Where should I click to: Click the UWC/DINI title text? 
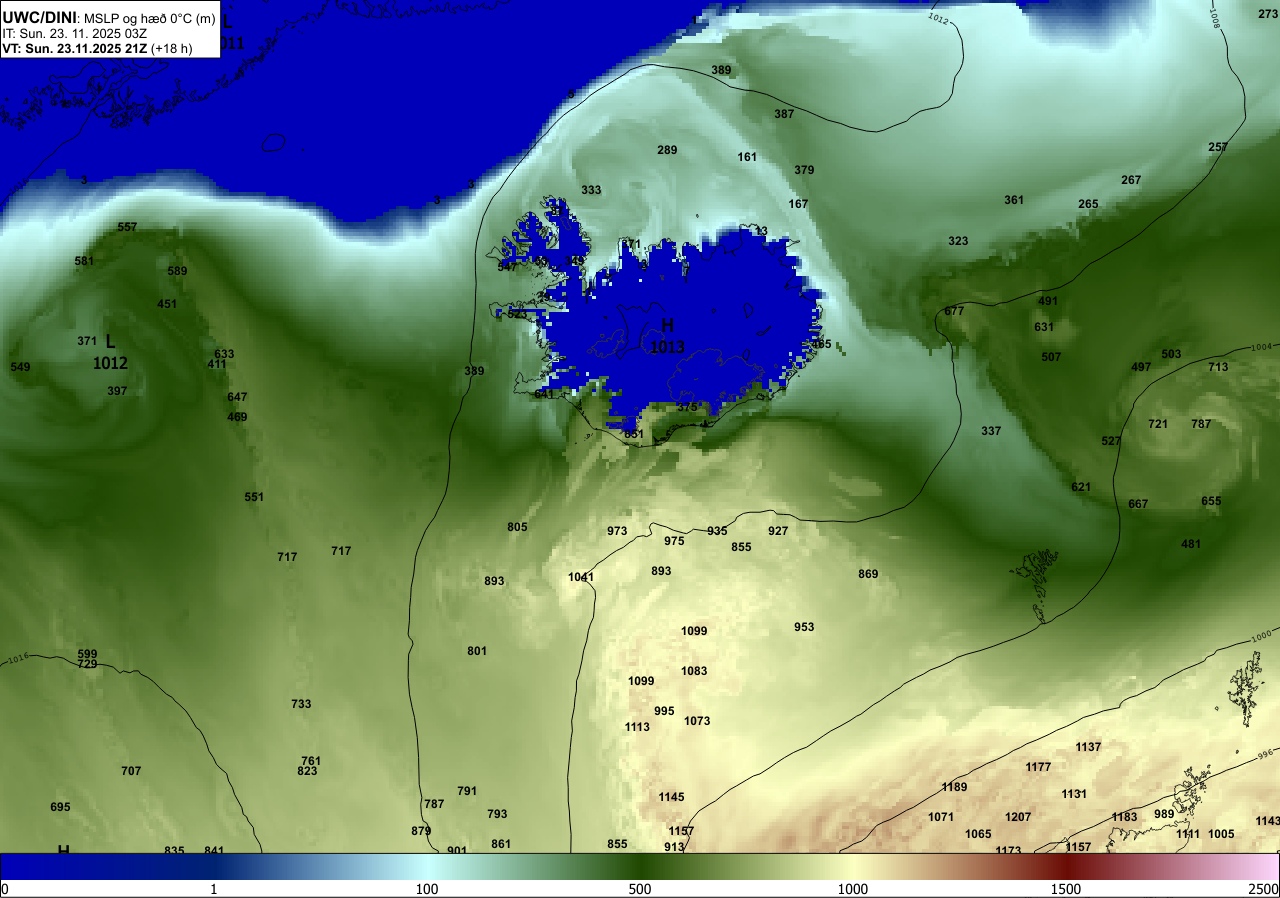(x=39, y=17)
